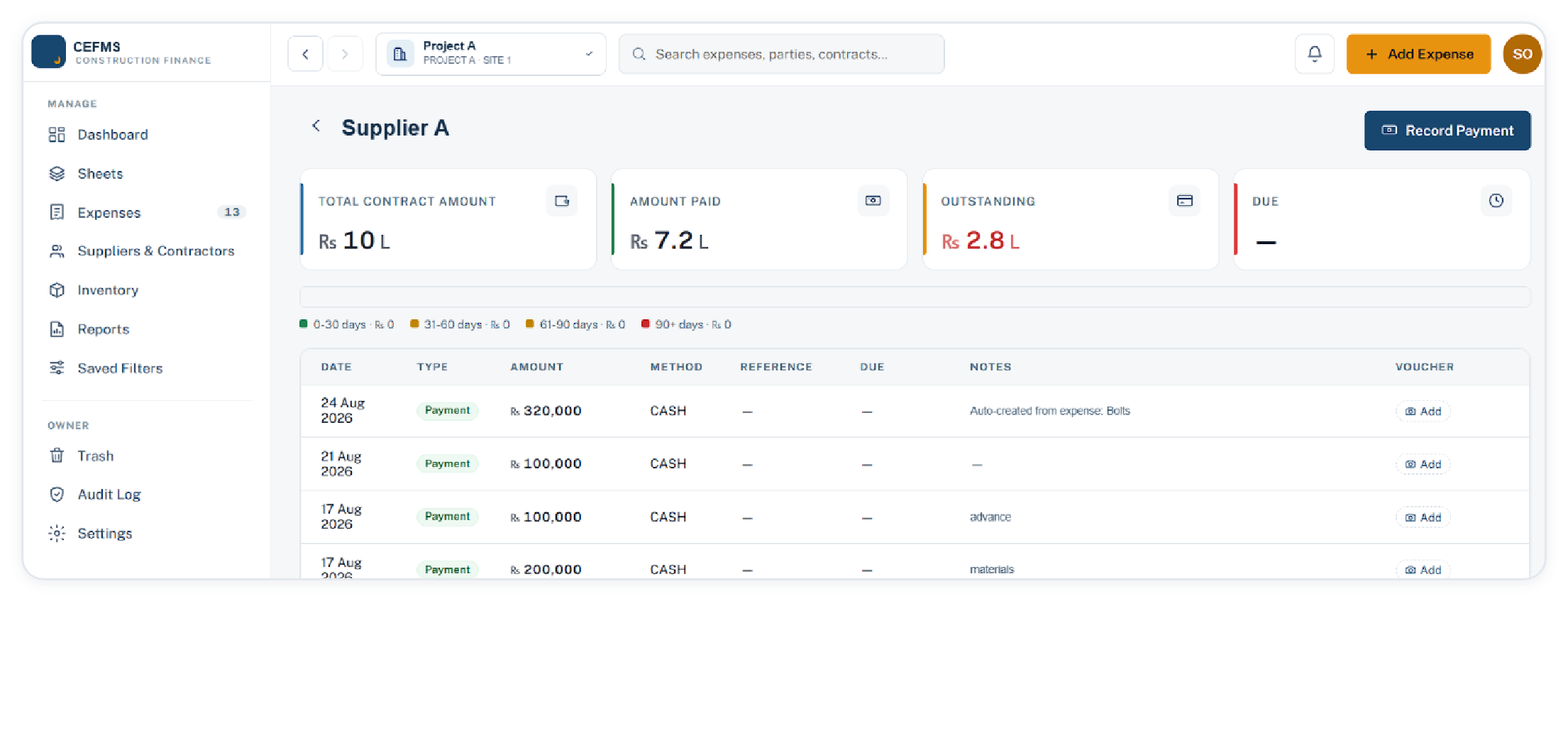Click the Rs 320,000 amount cell

pyautogui.click(x=546, y=411)
